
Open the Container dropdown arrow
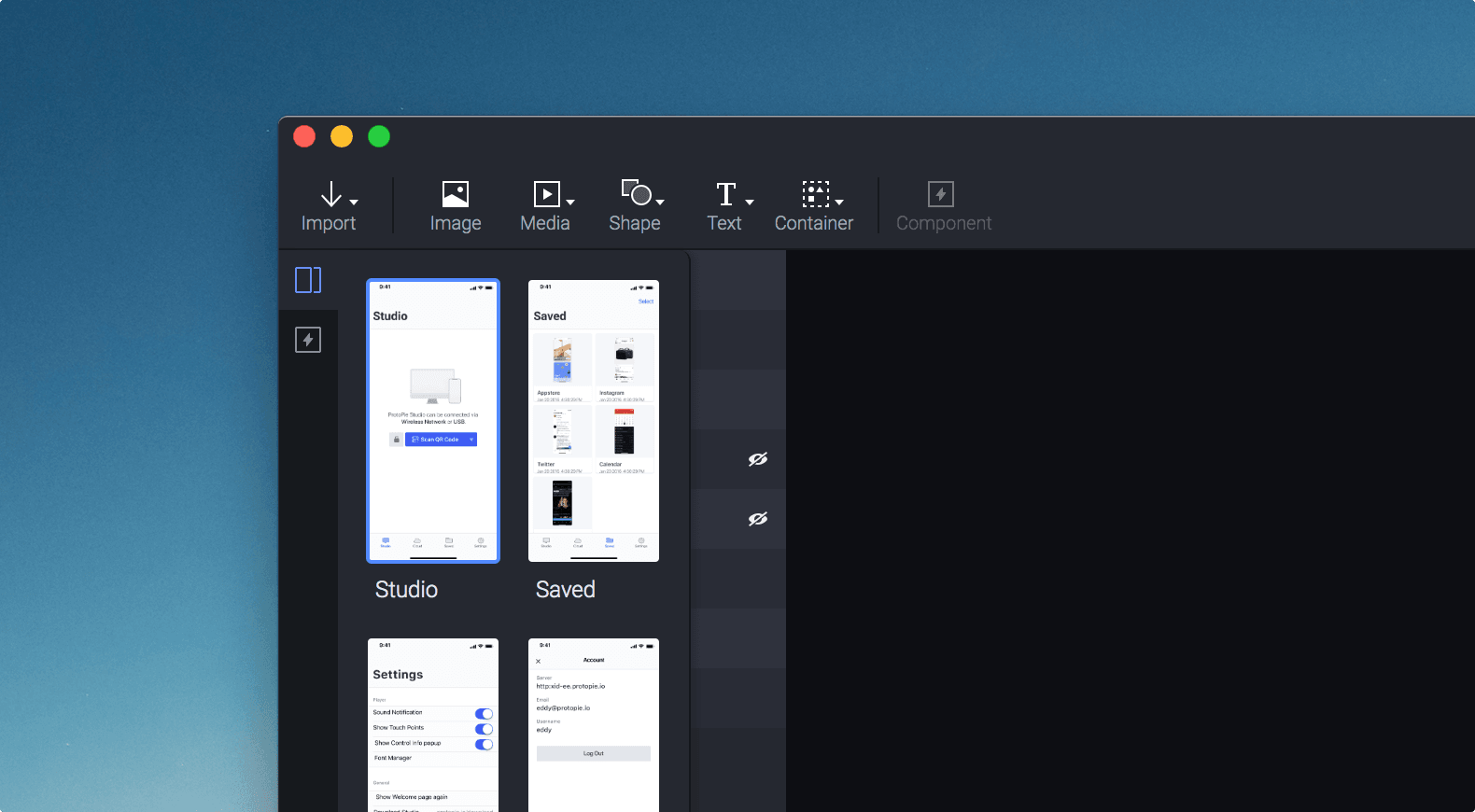pyautogui.click(x=839, y=202)
